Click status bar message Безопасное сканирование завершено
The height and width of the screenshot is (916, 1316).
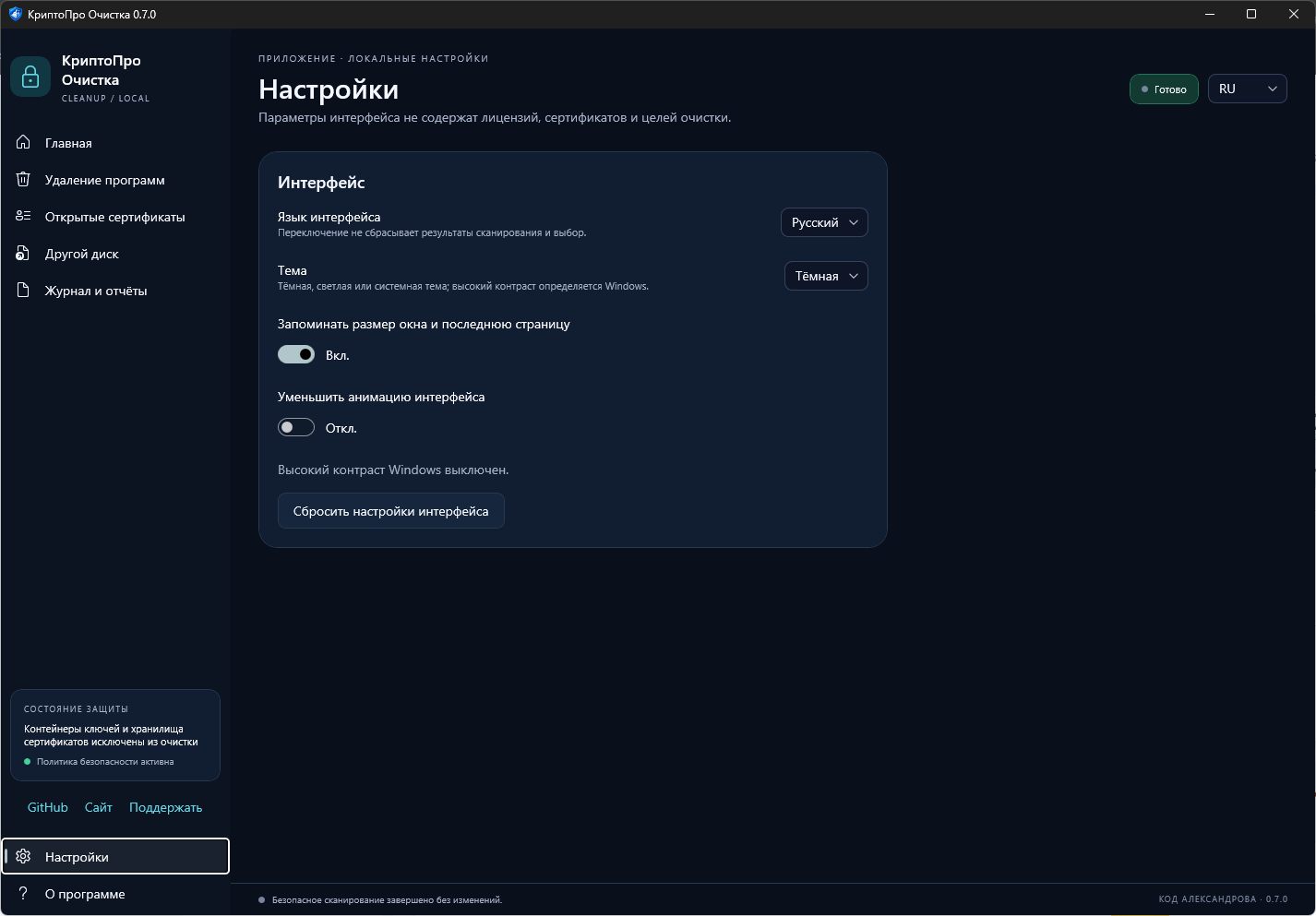click(387, 899)
